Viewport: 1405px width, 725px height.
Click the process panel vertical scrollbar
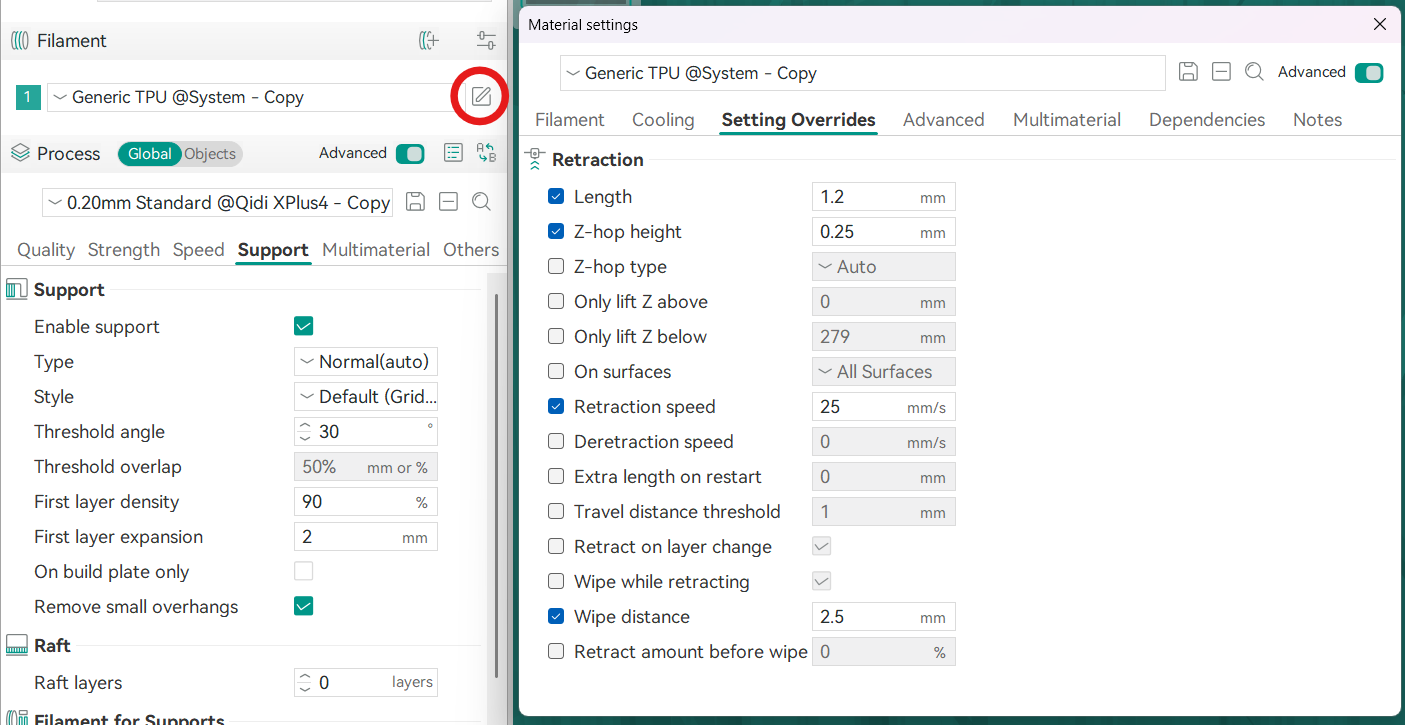coord(497,485)
